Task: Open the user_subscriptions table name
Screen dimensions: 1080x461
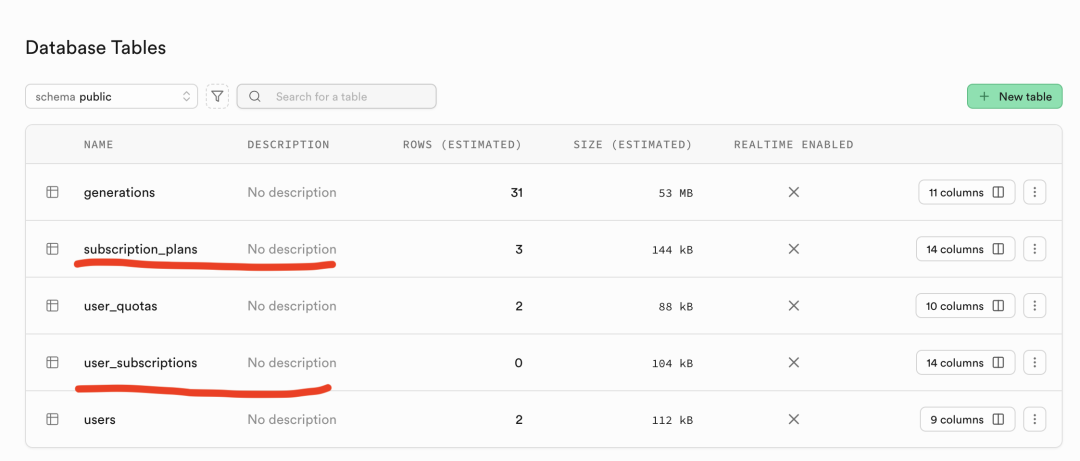Action: 140,363
